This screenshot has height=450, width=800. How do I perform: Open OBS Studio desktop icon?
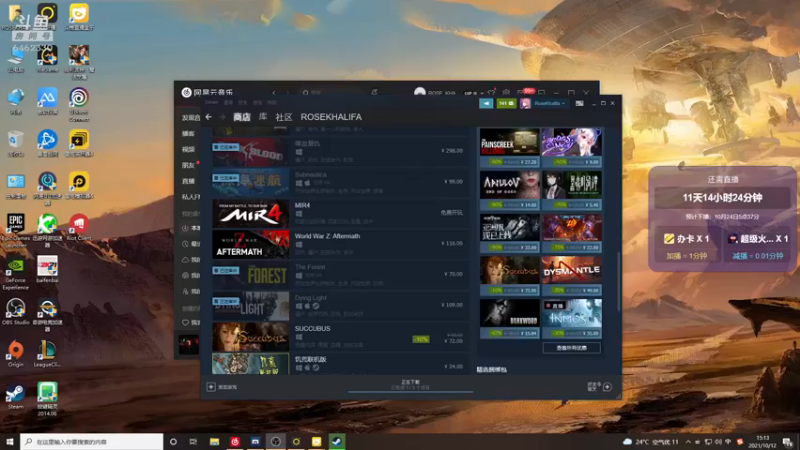15,312
